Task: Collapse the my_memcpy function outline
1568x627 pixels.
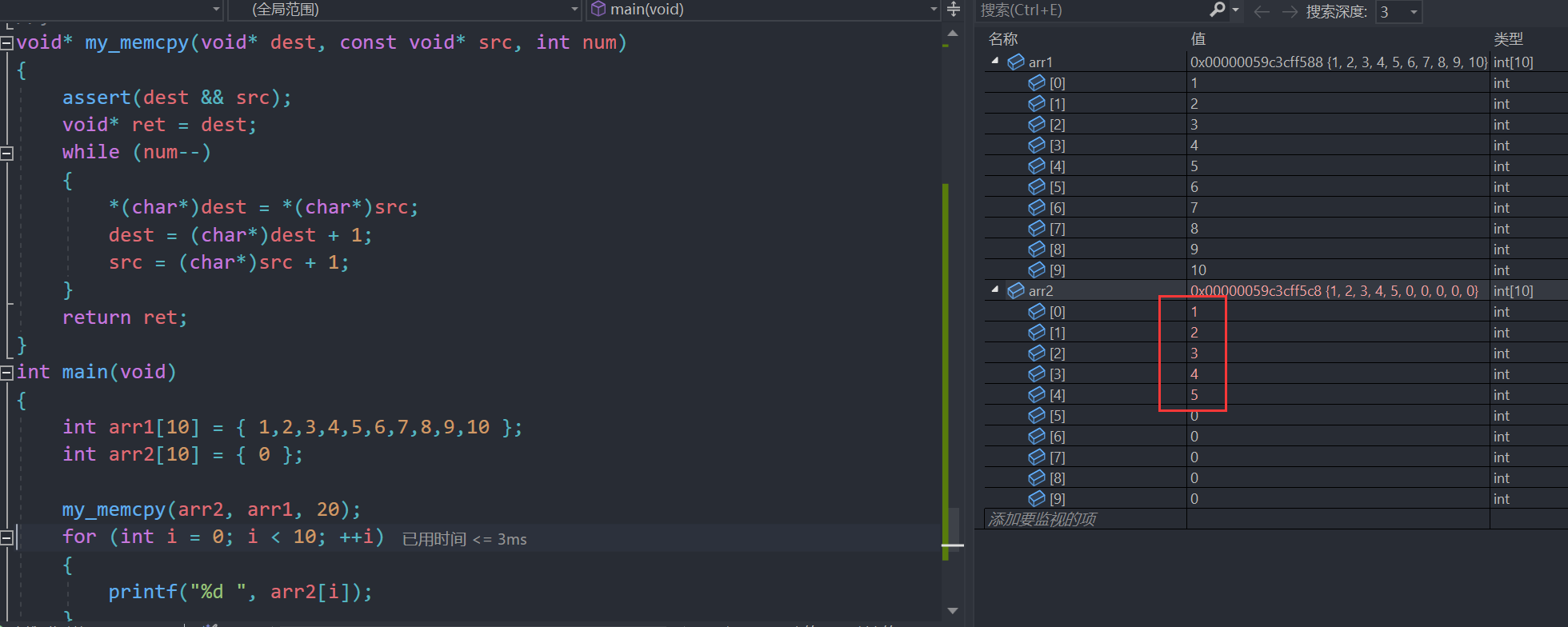Action: coord(7,42)
